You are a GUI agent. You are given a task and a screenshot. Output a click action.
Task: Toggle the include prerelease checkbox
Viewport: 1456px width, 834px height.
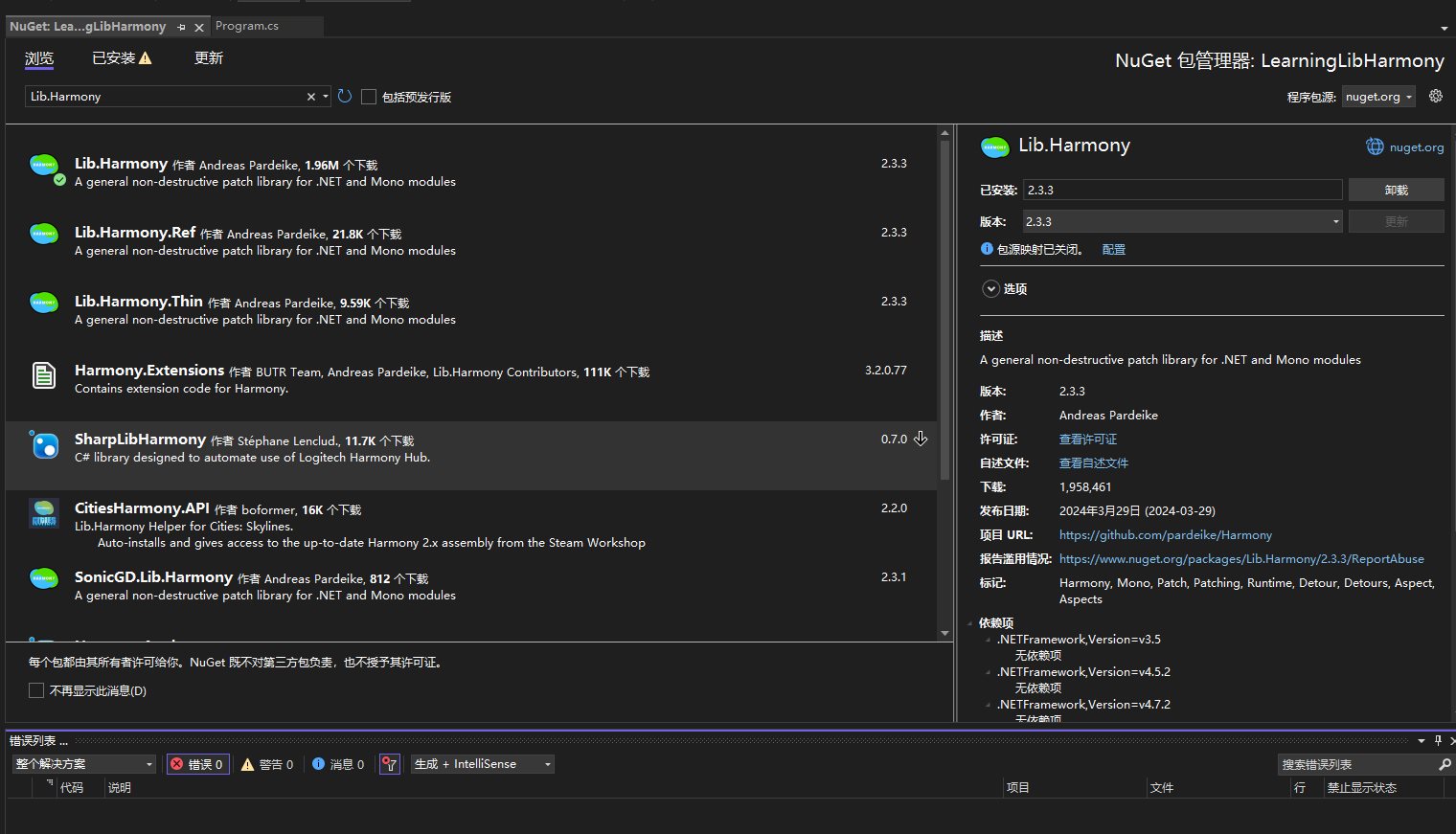[369, 97]
